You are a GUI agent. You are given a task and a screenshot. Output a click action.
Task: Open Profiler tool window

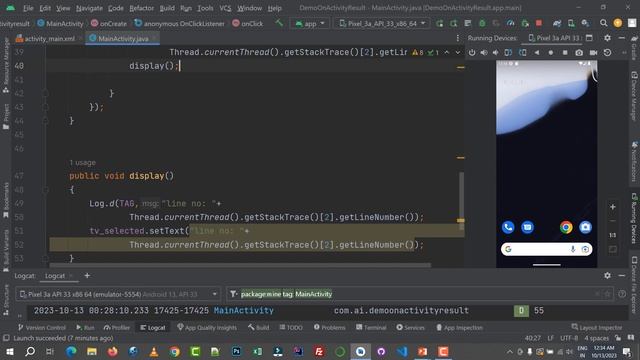(x=117, y=327)
